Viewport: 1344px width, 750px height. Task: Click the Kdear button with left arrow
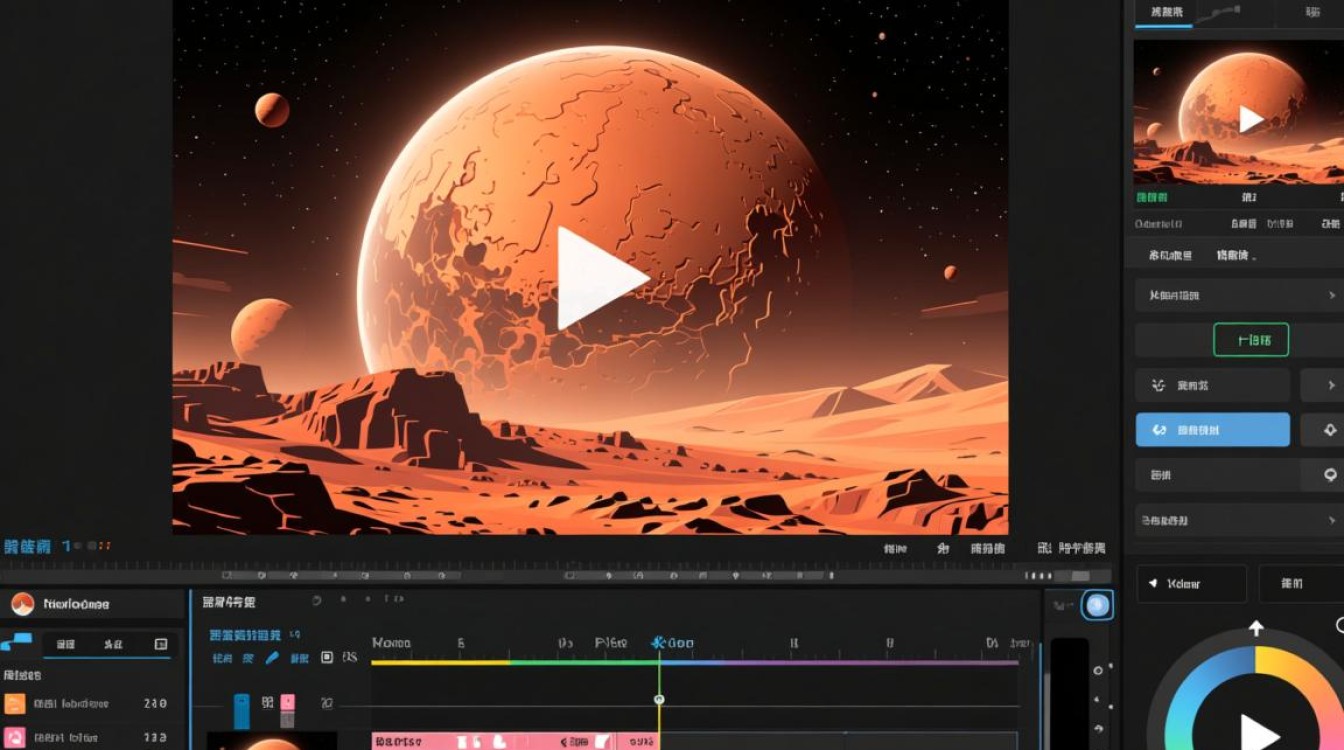[x=1192, y=583]
